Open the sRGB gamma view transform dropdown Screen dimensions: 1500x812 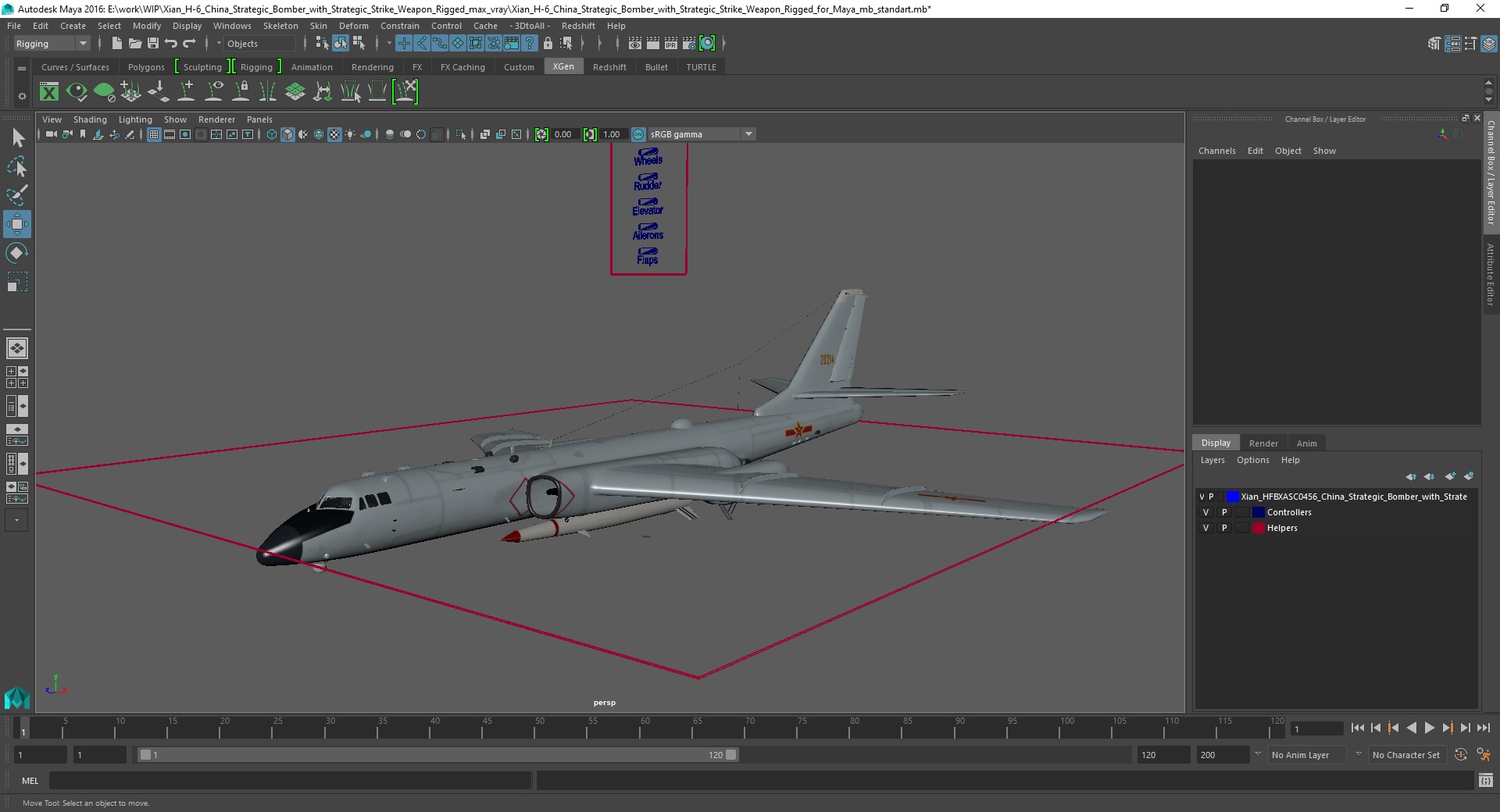[702, 134]
